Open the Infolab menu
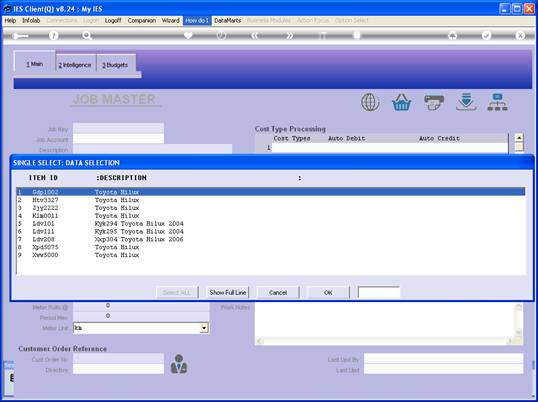This screenshot has height=402, width=538. point(31,21)
